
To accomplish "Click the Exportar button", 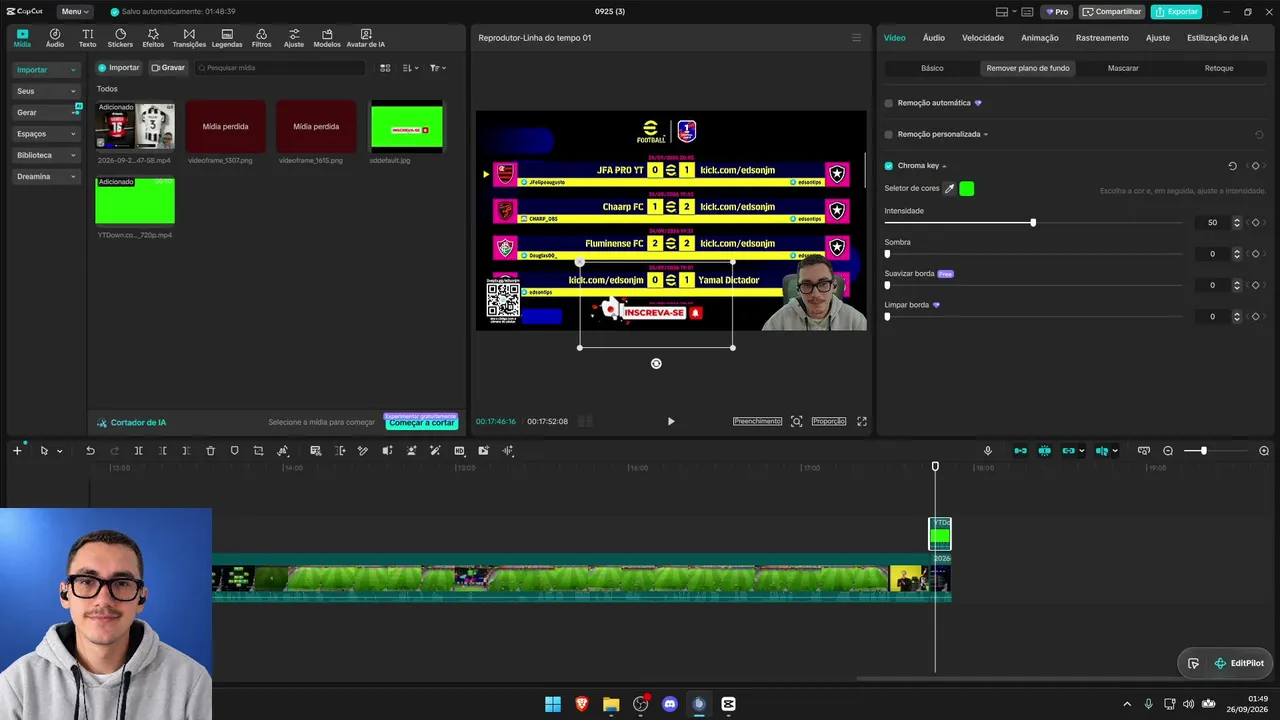I will click(1176, 12).
